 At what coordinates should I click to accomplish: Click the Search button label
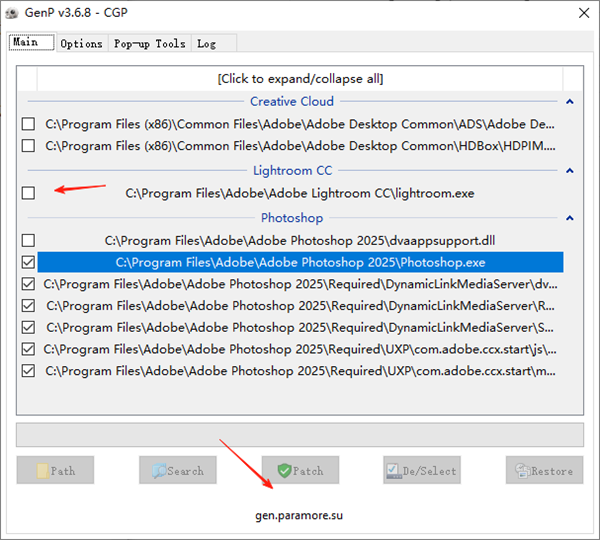click(186, 471)
